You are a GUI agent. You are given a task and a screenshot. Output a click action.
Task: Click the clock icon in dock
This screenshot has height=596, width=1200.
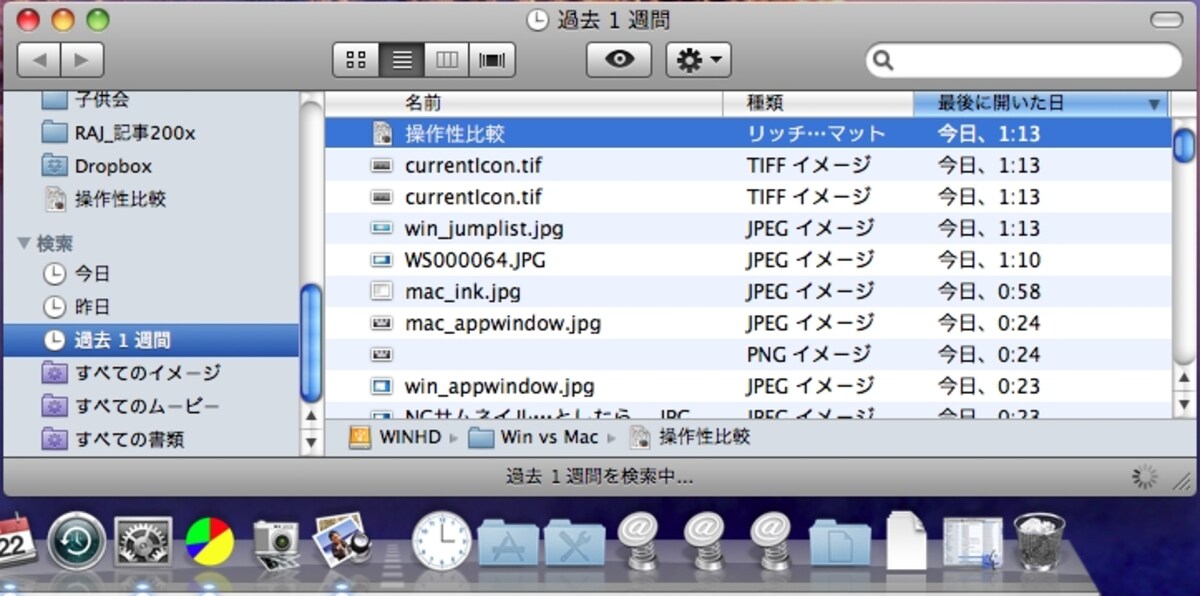tap(441, 541)
